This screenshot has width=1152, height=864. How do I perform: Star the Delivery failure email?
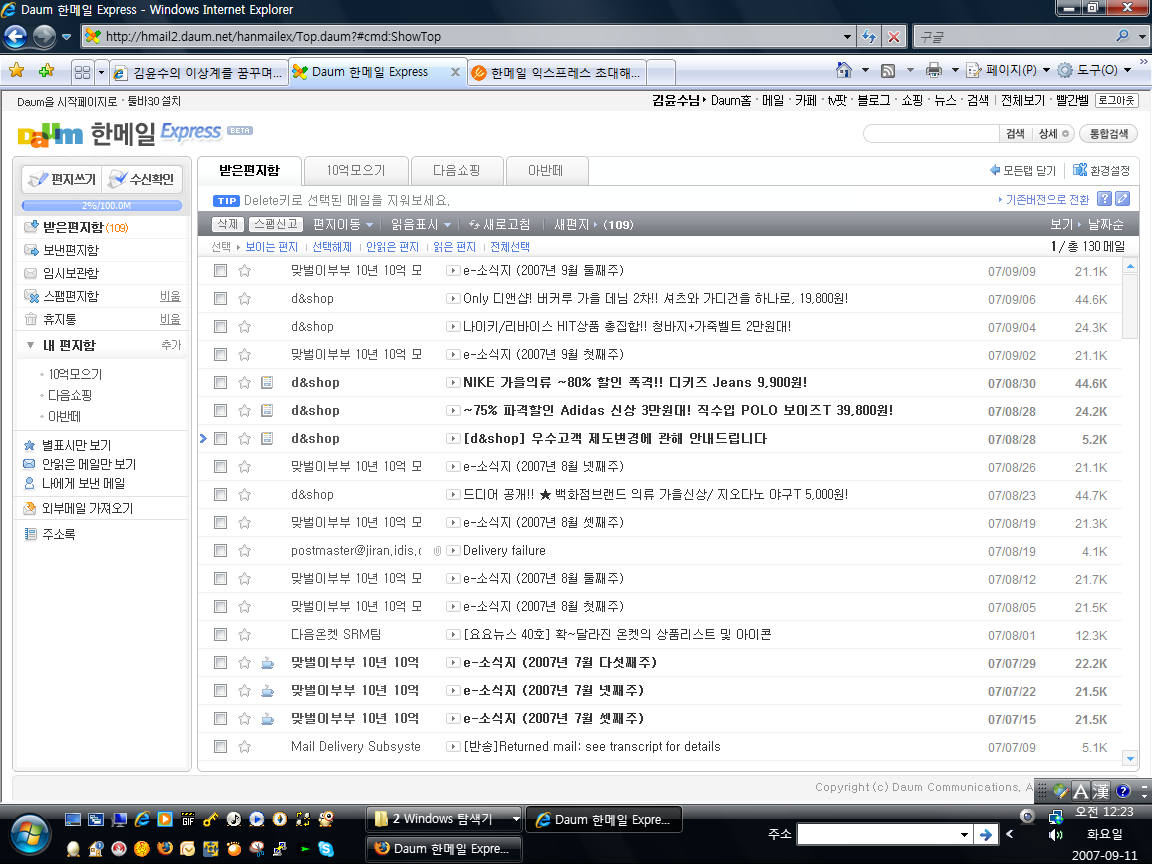pyautogui.click(x=245, y=550)
